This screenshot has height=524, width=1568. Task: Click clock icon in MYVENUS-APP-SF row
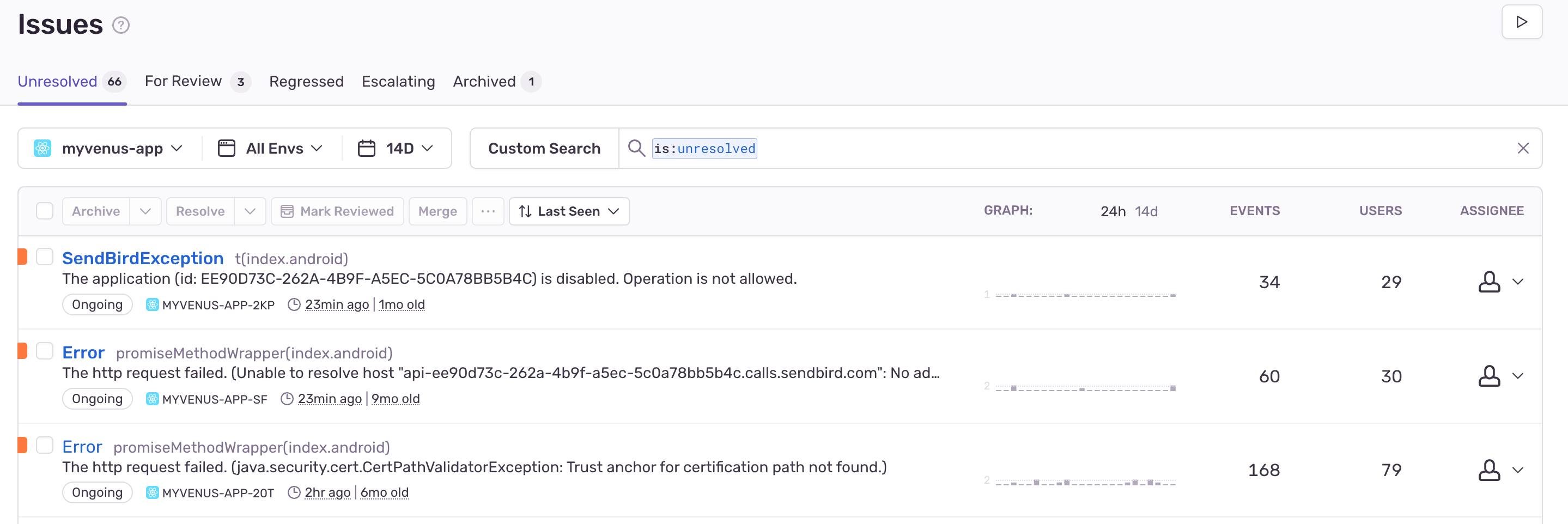coord(287,399)
